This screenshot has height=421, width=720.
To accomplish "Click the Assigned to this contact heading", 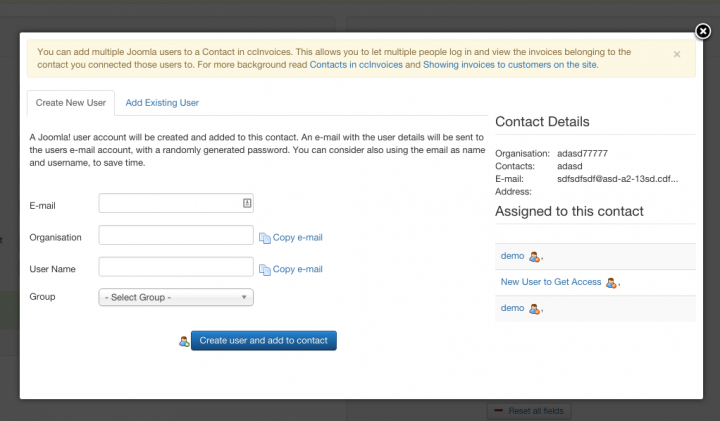I will pyautogui.click(x=569, y=211).
